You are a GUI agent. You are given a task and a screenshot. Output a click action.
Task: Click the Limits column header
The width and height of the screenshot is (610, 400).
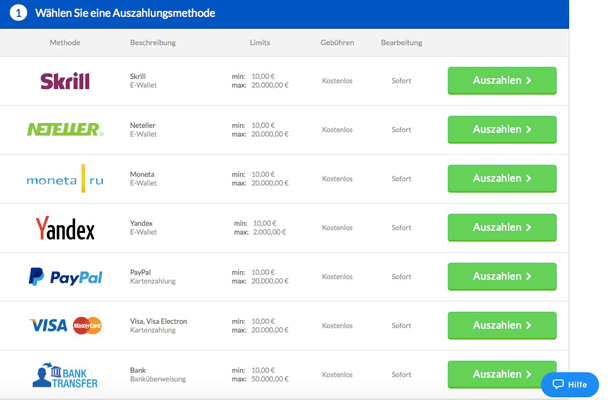click(x=260, y=42)
